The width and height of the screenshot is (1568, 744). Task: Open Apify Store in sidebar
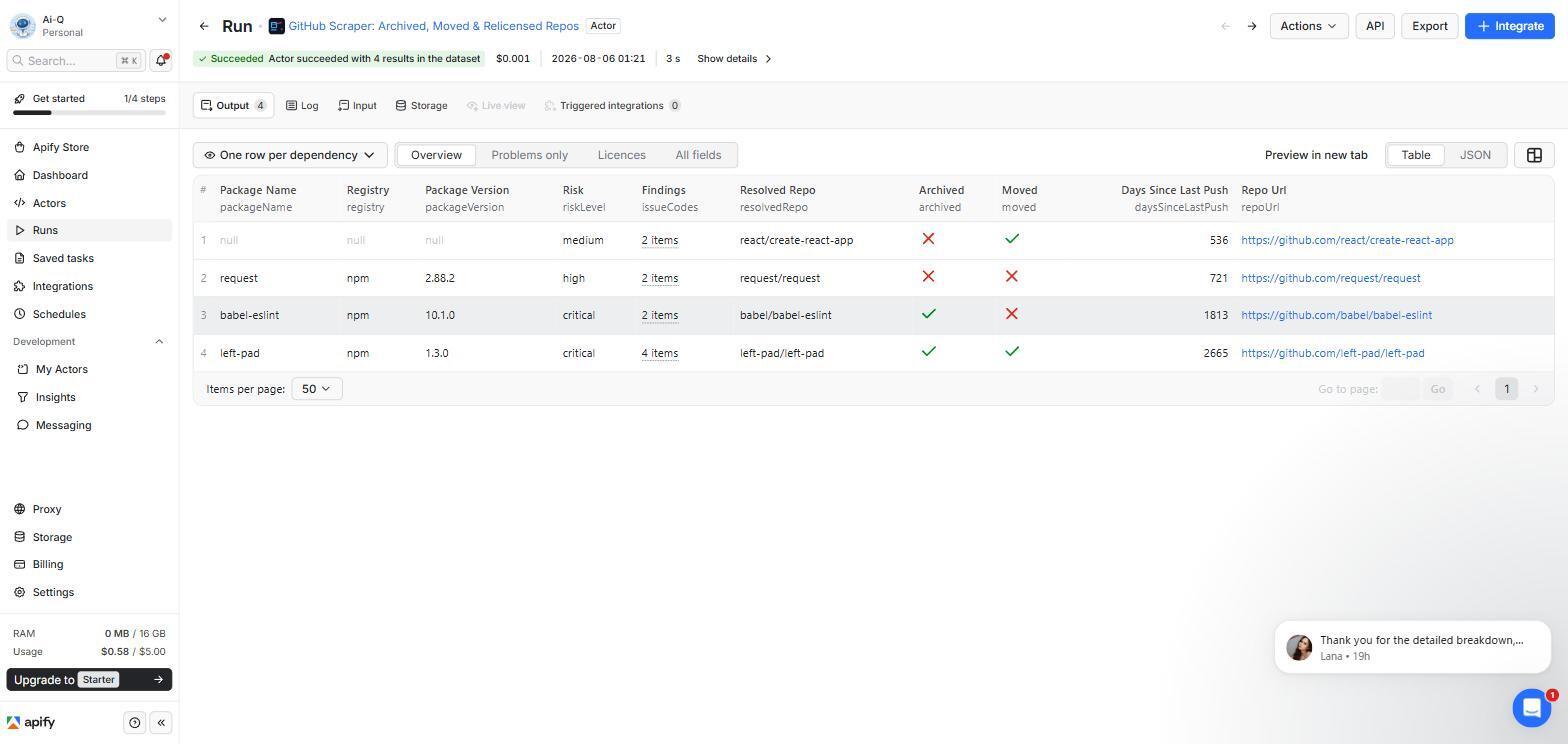pos(89,147)
